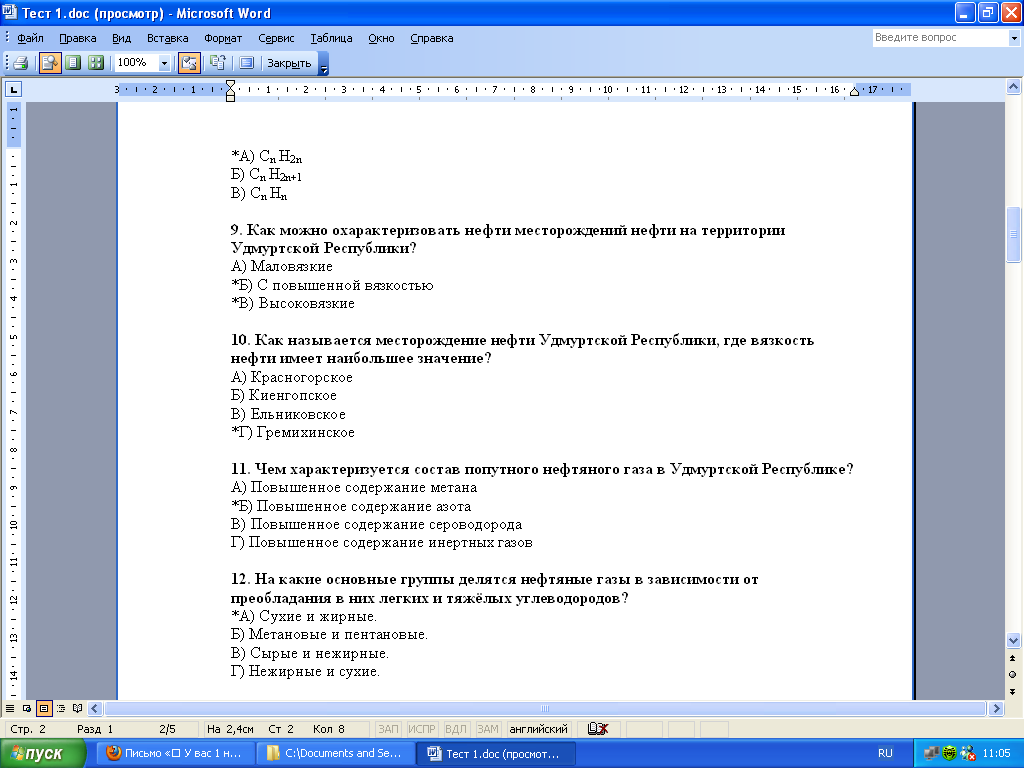Click the Закрыть button
1024x768 pixels.
(x=289, y=63)
